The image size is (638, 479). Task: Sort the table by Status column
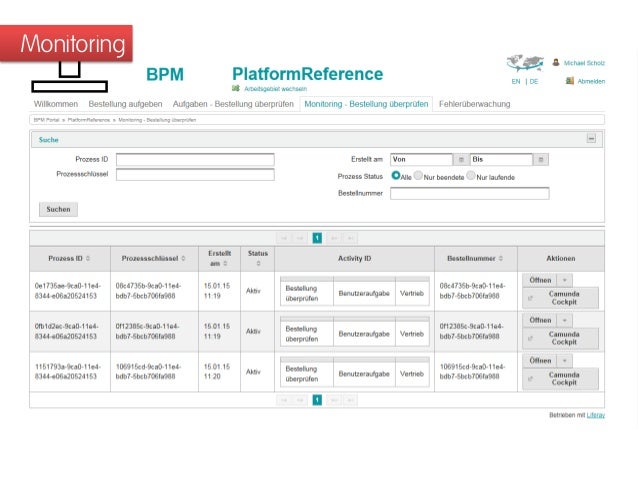(258, 264)
